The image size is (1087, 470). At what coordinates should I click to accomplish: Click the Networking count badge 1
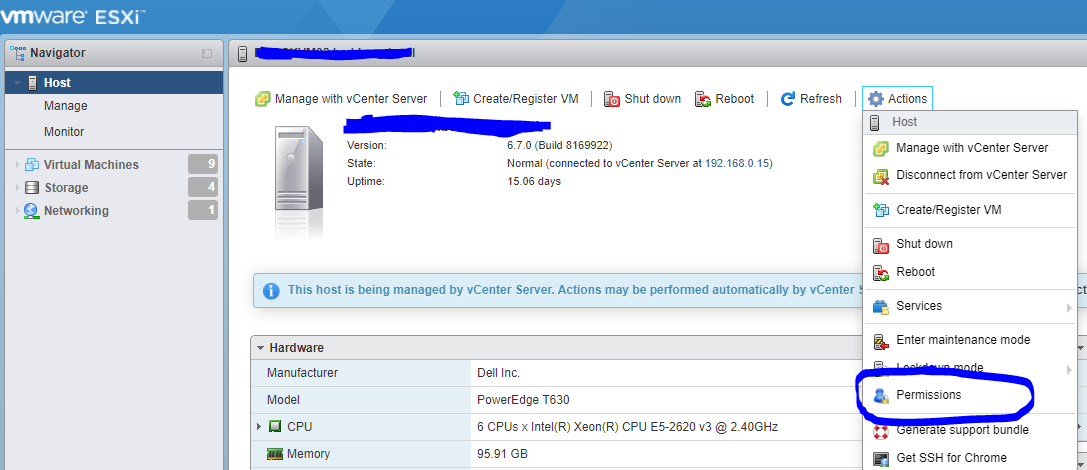[x=203, y=210]
